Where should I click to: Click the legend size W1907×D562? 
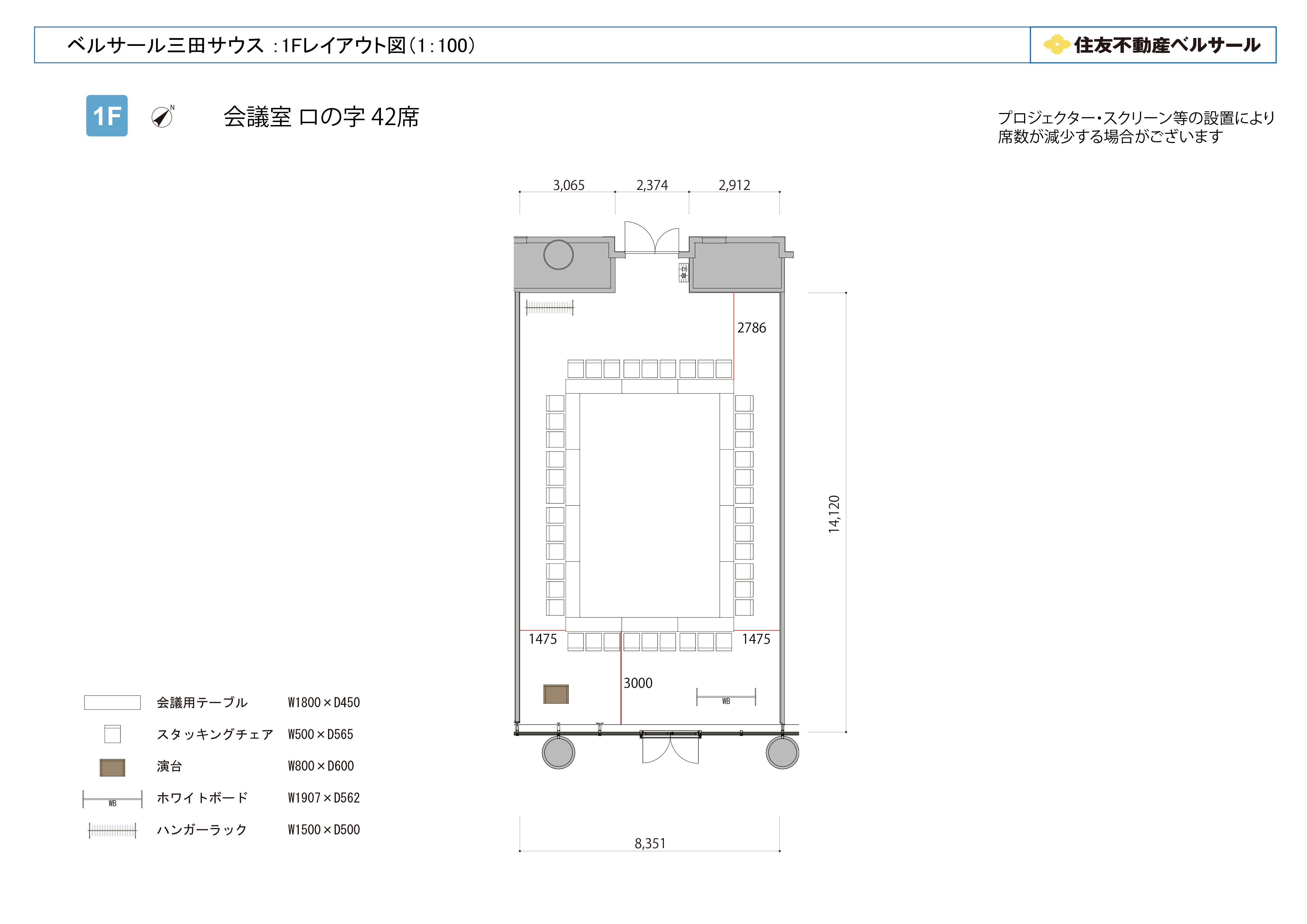324,798
